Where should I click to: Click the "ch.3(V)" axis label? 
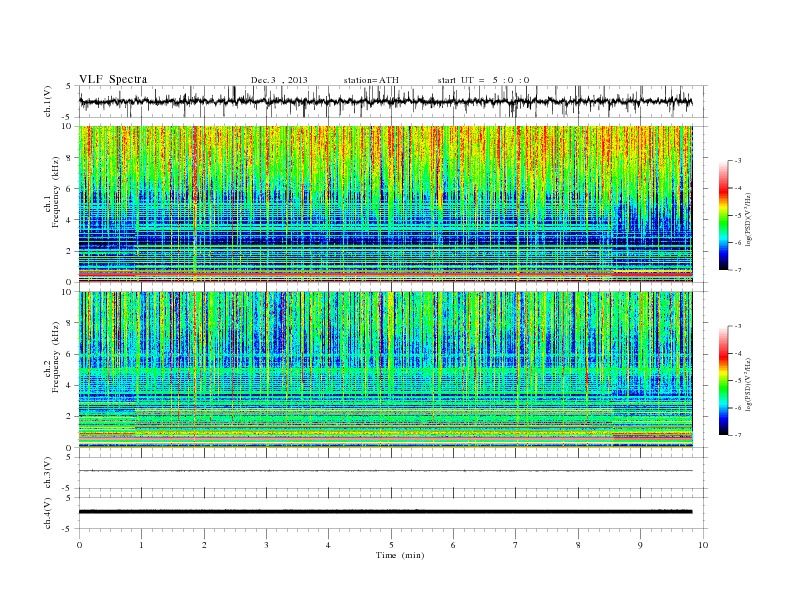tap(48, 473)
